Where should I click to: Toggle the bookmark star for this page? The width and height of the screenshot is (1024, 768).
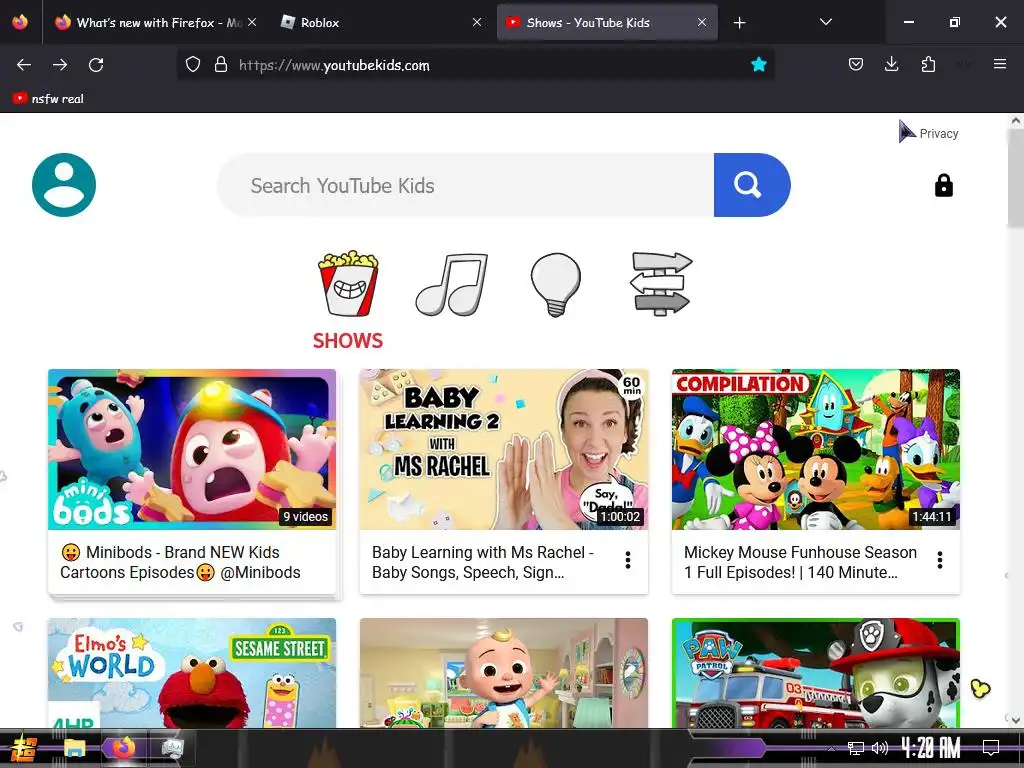click(758, 65)
